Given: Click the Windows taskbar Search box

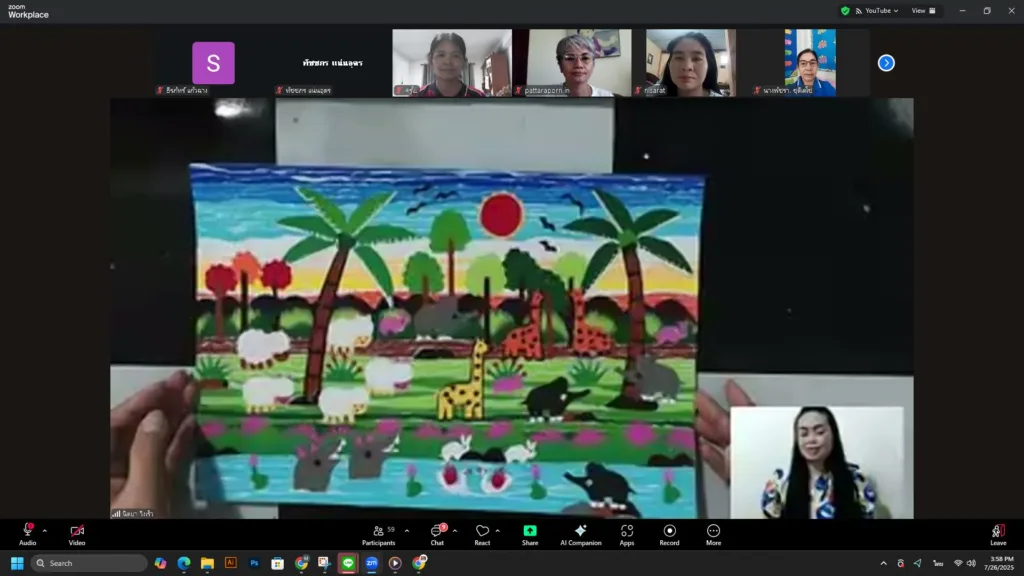Looking at the screenshot, I should [90, 563].
